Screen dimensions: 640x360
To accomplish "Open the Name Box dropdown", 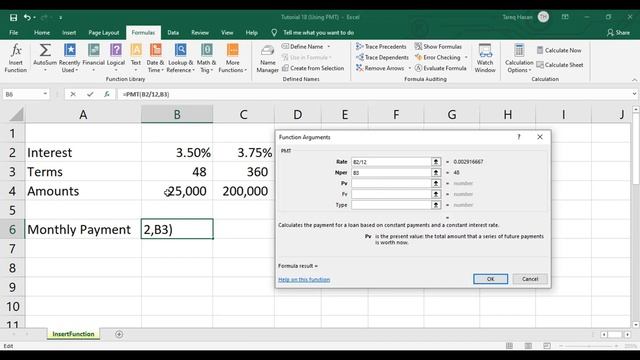I will 45,94.
